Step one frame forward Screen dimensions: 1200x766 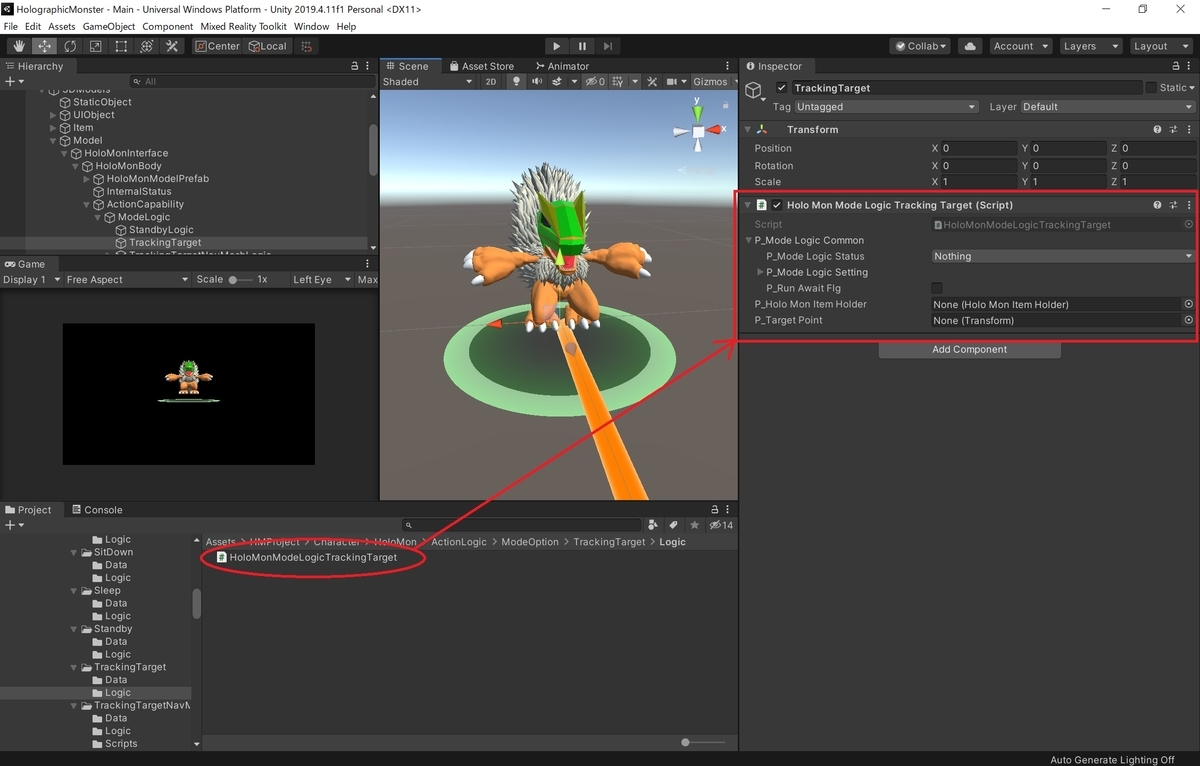[608, 46]
